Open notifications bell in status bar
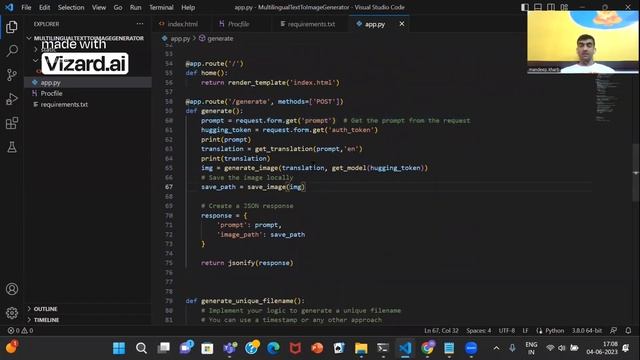 click(x=628, y=331)
